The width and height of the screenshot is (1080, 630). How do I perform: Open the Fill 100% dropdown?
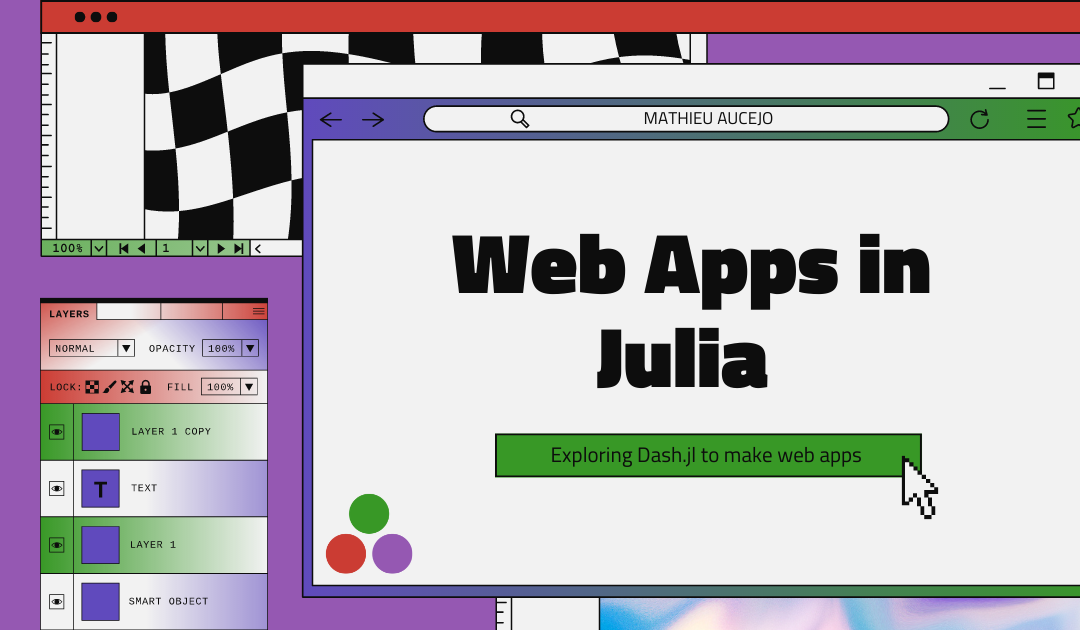(x=249, y=387)
